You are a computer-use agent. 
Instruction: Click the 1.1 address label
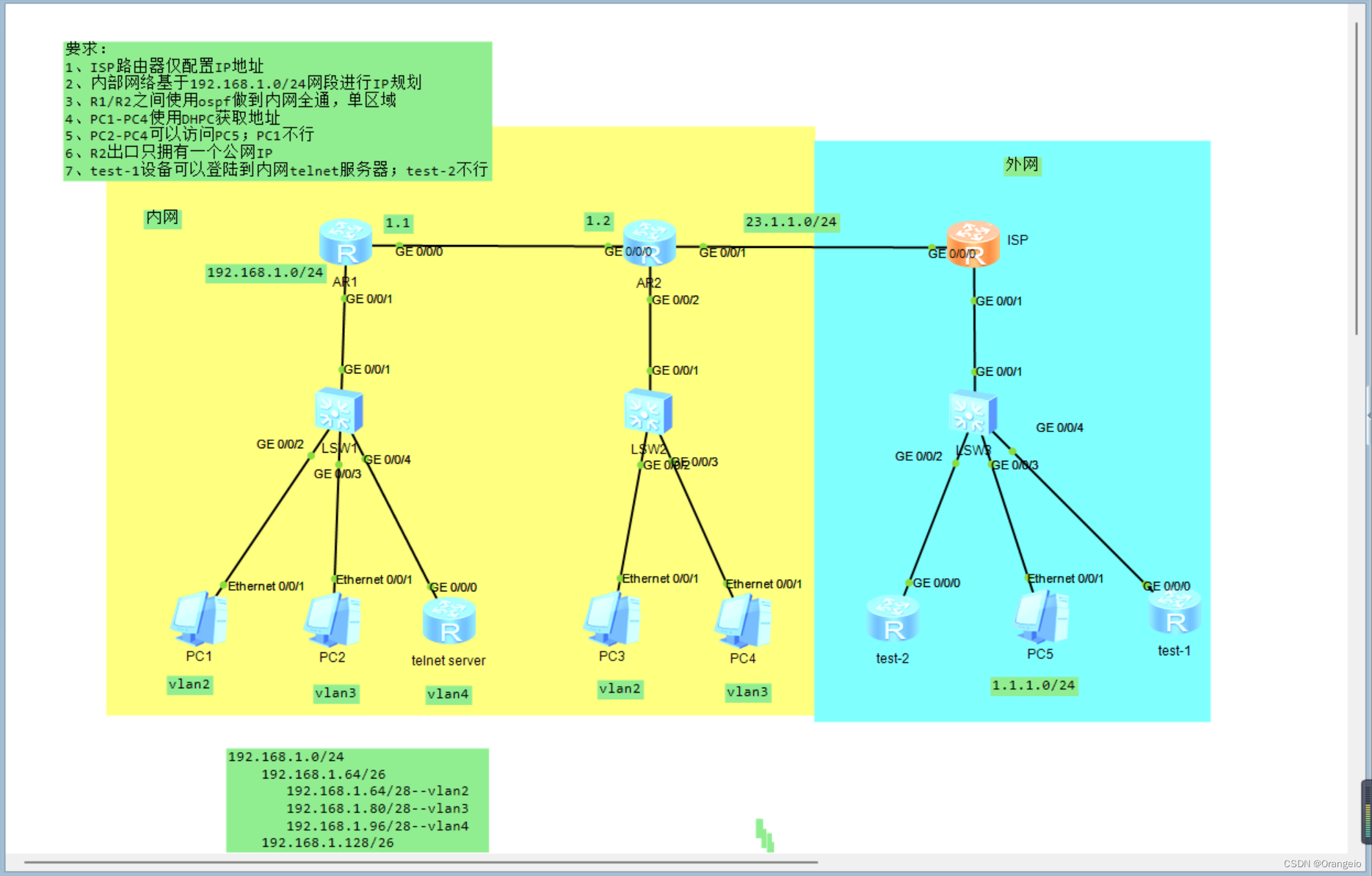tap(398, 223)
